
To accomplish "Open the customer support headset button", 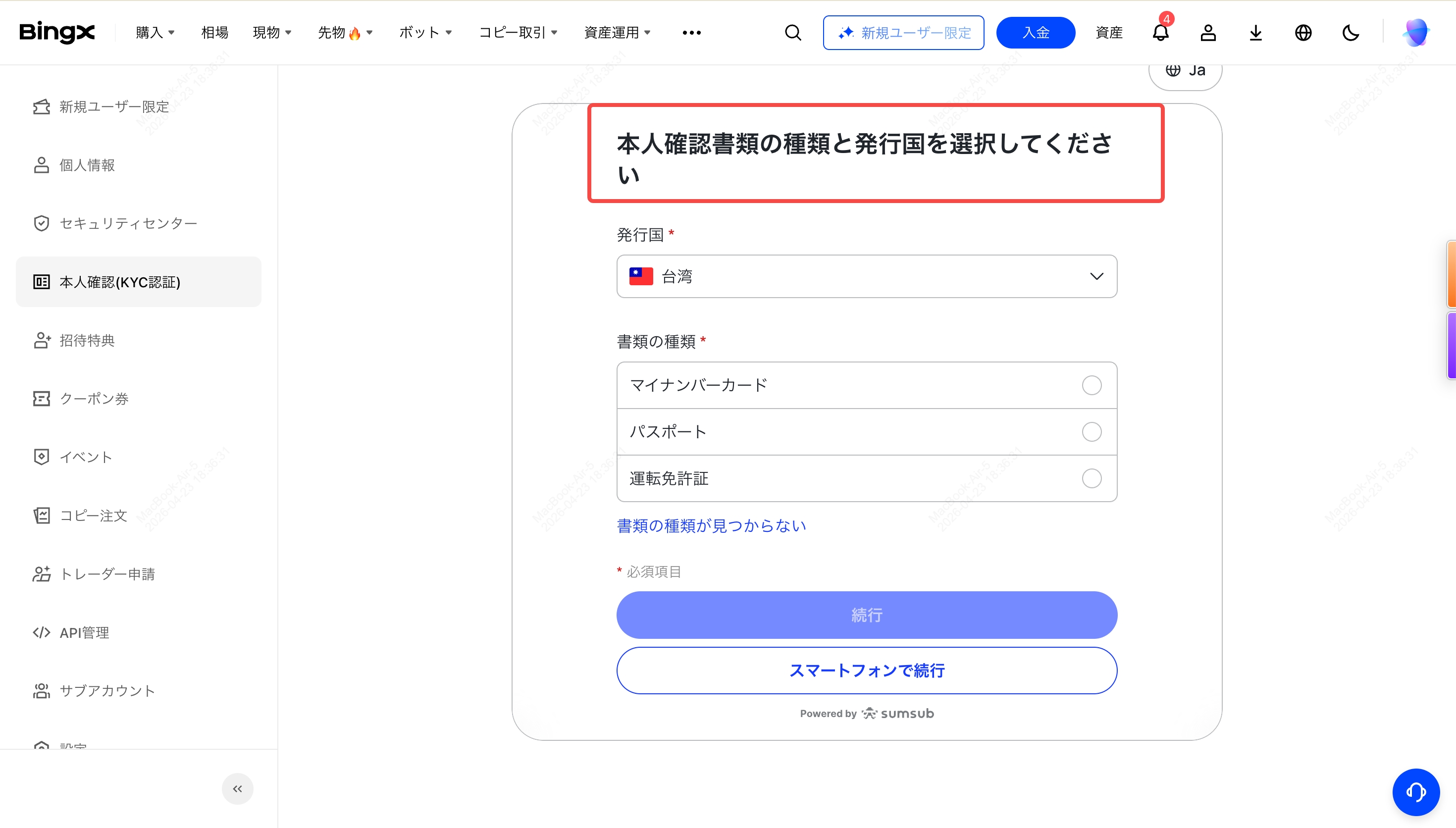I will pyautogui.click(x=1415, y=792).
